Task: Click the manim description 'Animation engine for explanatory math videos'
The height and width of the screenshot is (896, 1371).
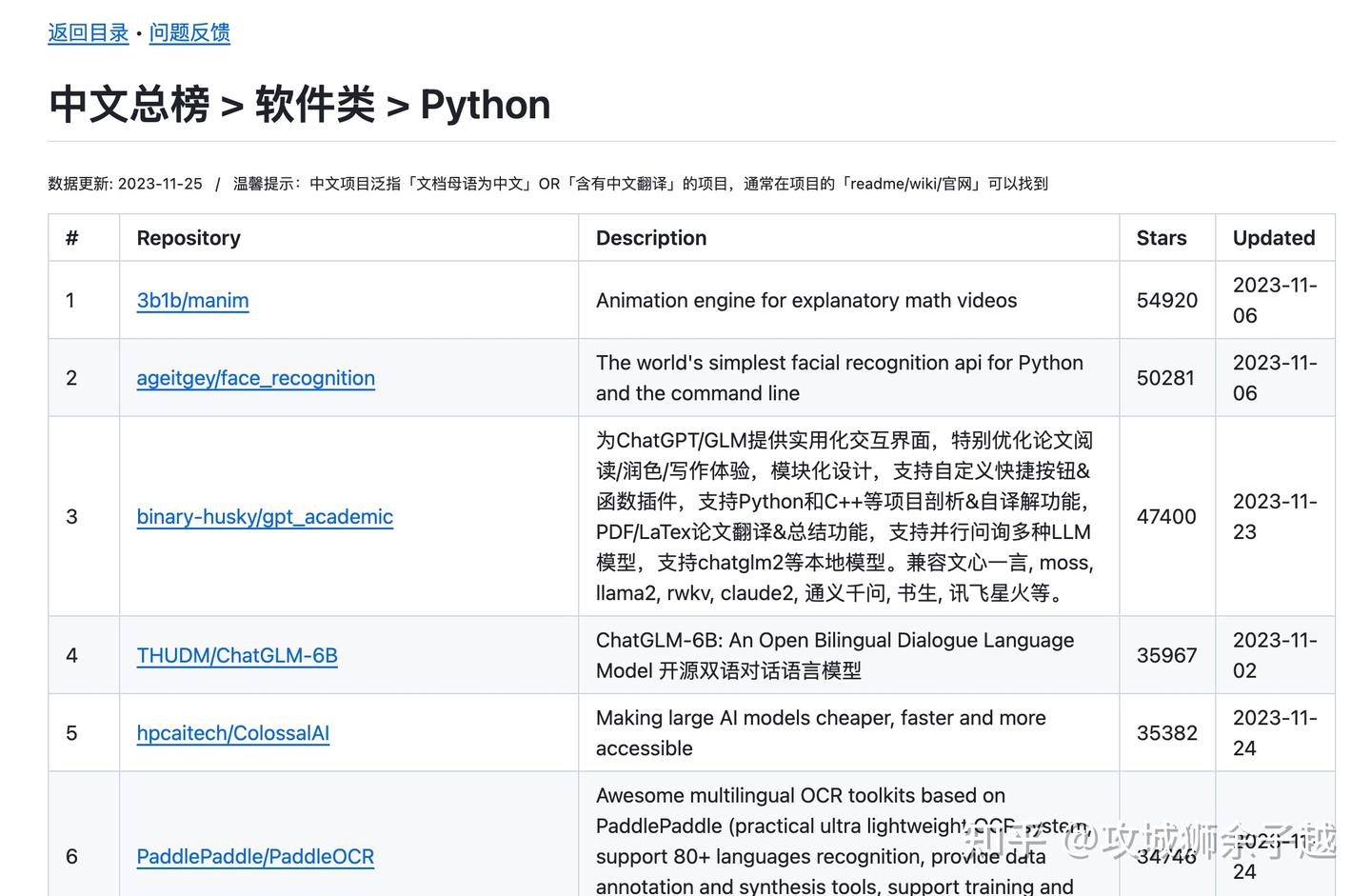Action: (806, 300)
